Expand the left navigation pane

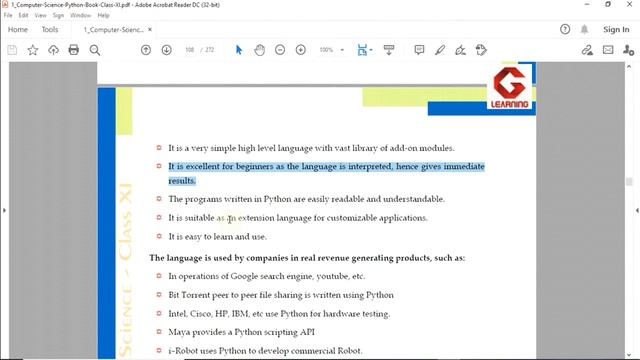(4, 211)
